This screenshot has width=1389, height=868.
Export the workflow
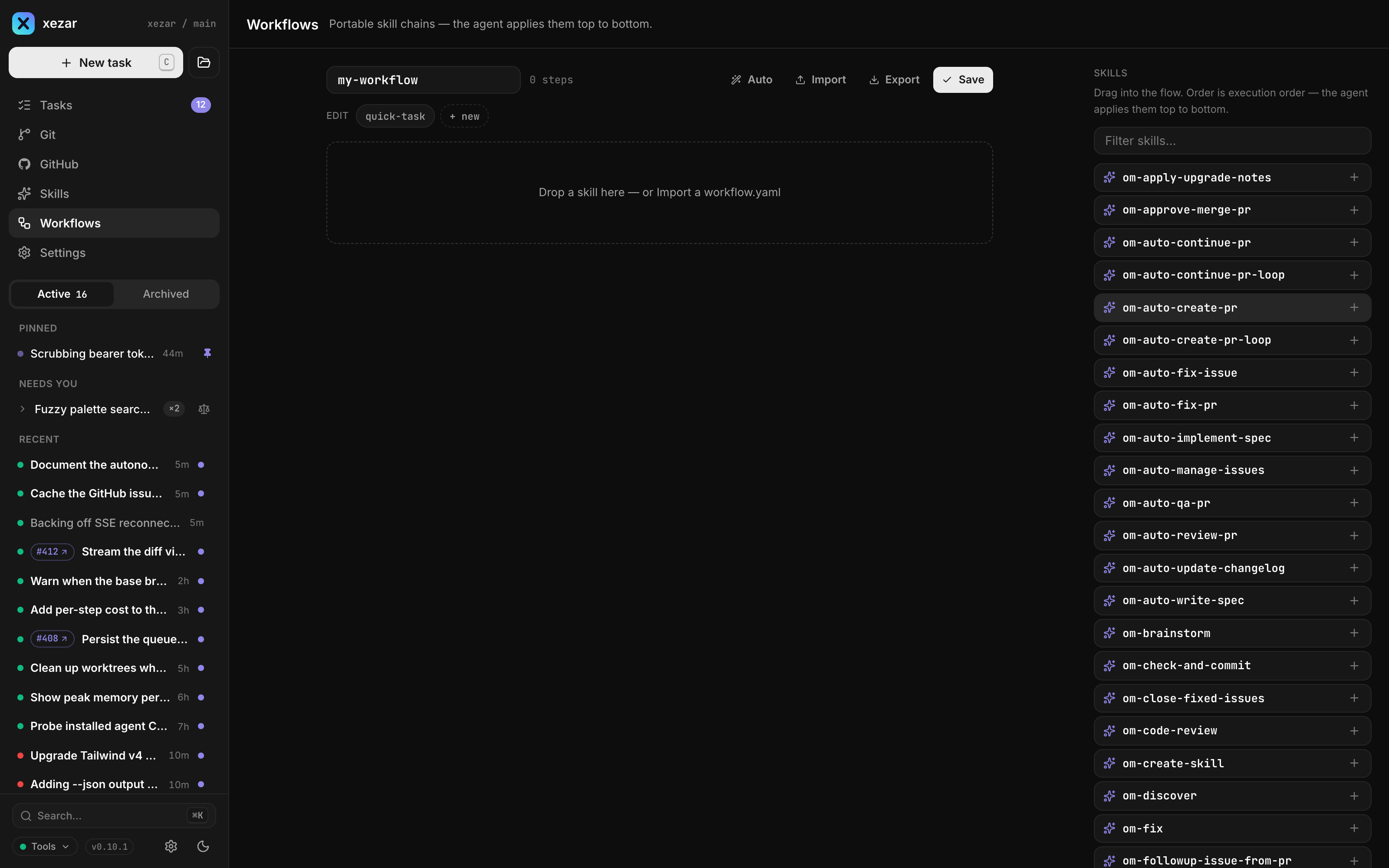(x=894, y=80)
